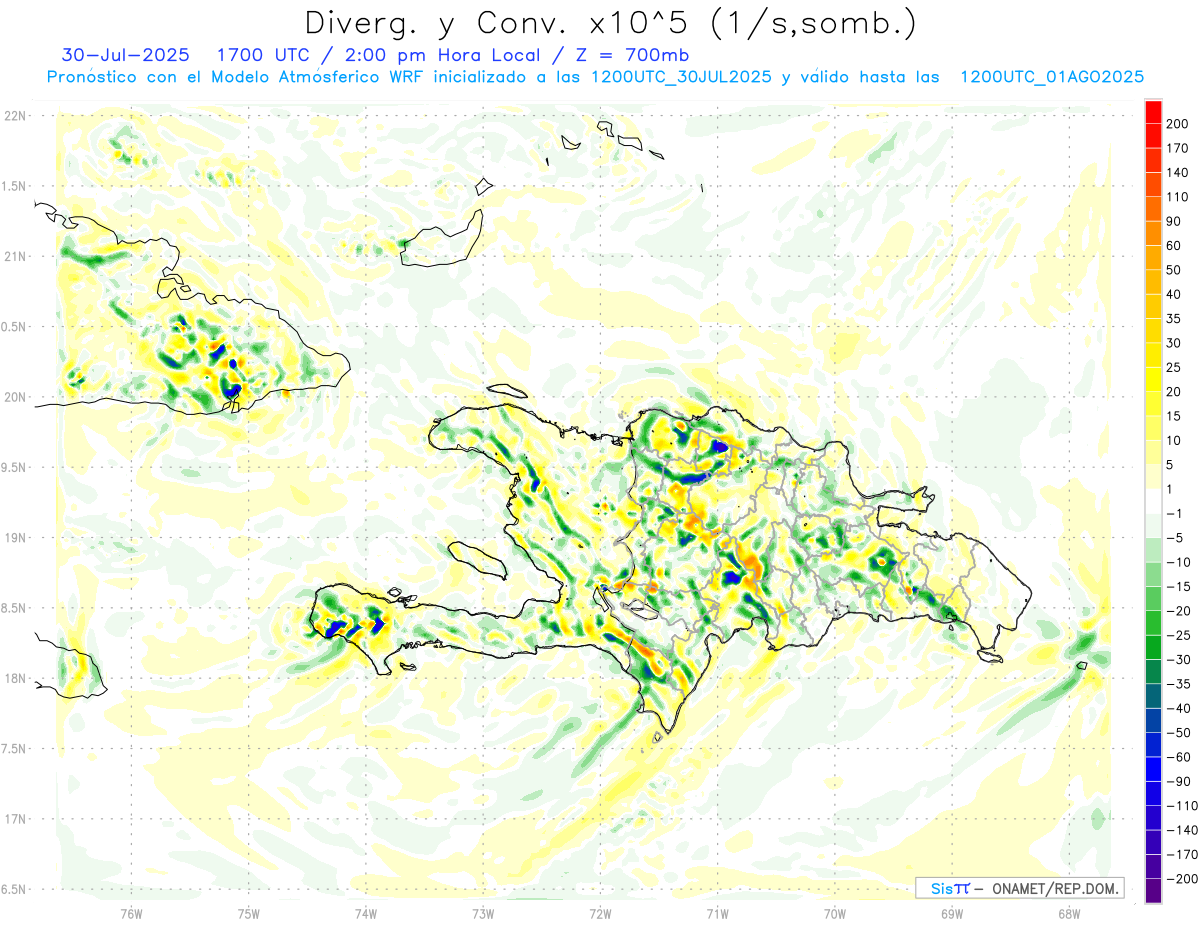
Task: Click valid-until time "1200UTC_01AGO2025"
Action: pyautogui.click(x=1051, y=77)
